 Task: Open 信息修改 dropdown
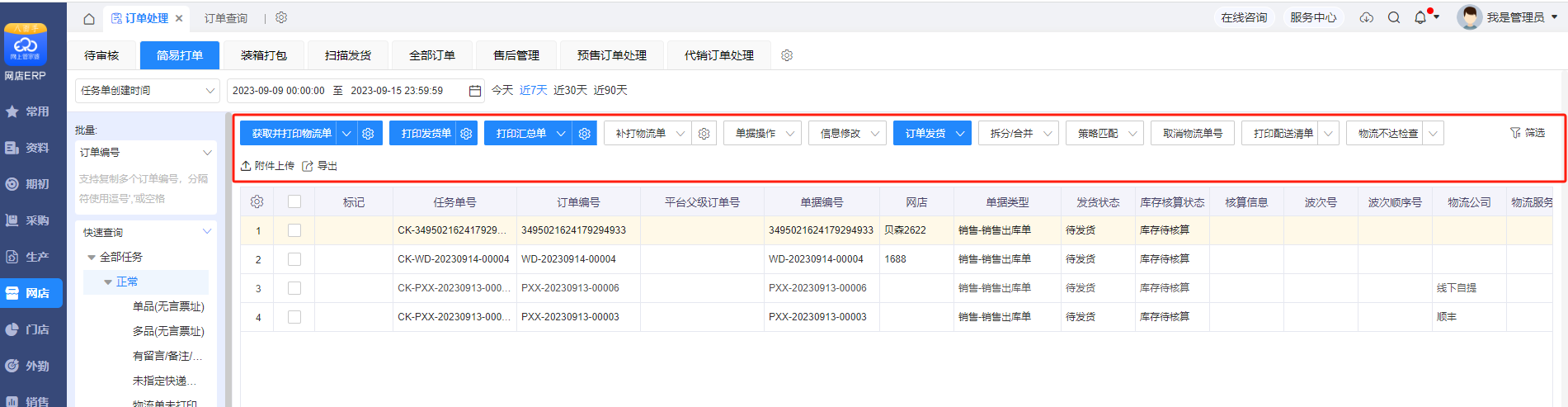[847, 133]
